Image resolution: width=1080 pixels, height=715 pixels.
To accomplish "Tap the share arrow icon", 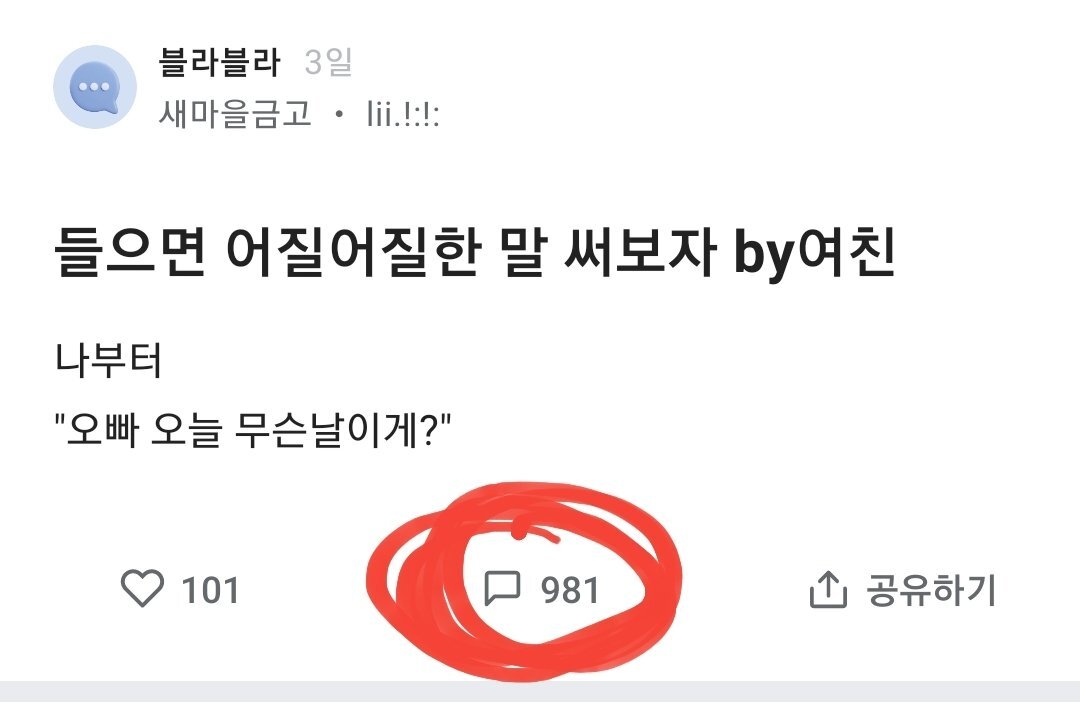I will [x=827, y=590].
